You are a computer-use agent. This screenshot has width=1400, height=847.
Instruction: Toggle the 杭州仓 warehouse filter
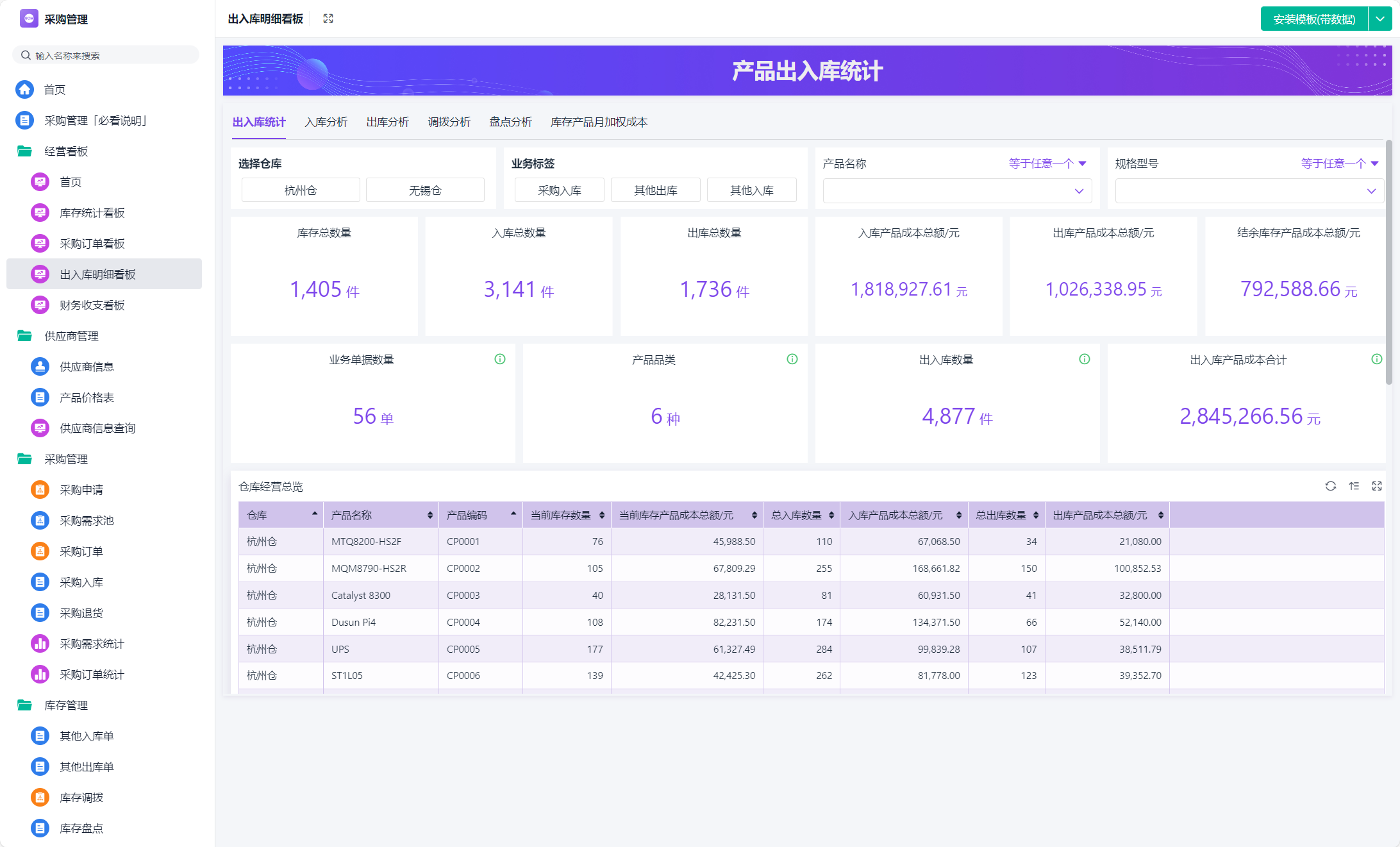click(301, 190)
